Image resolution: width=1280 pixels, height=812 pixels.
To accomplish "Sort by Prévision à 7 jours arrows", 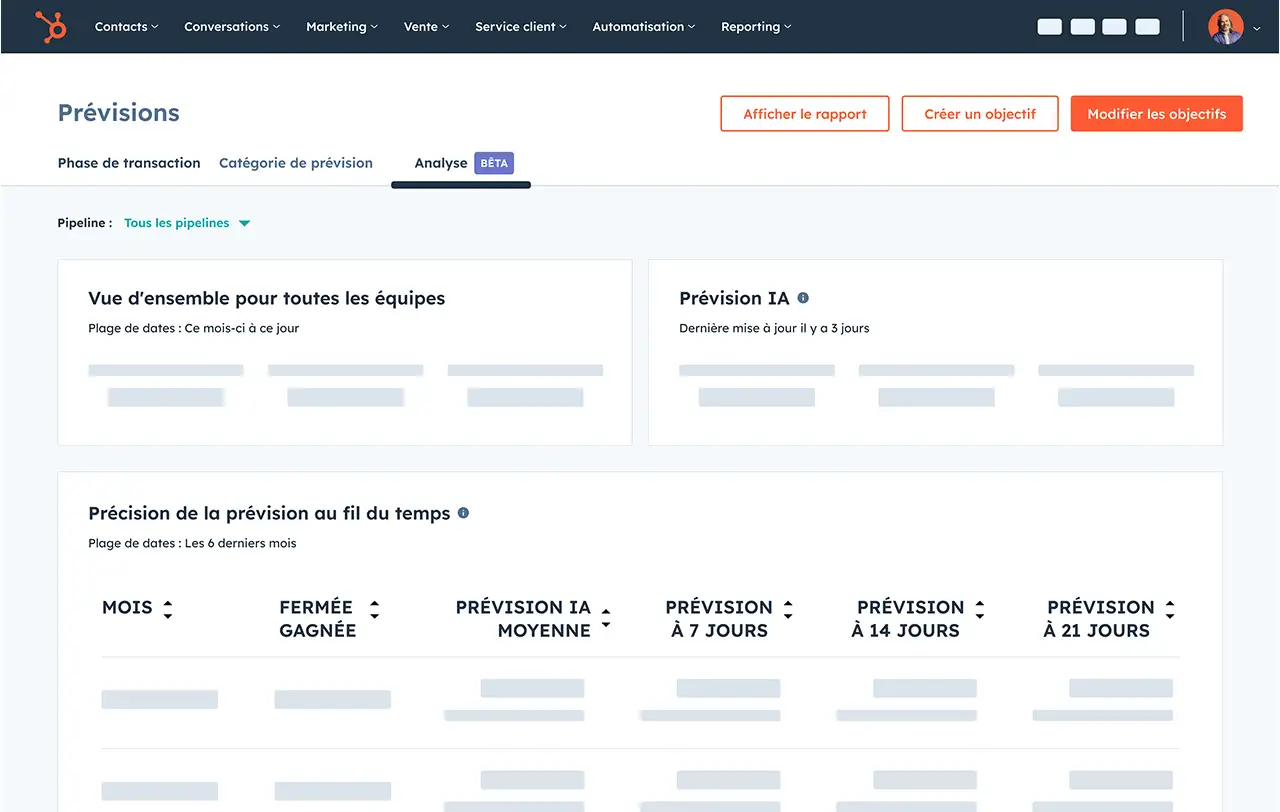I will click(x=788, y=609).
